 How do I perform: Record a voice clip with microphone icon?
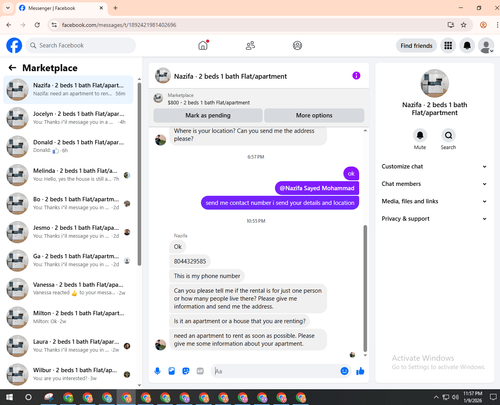[157, 371]
